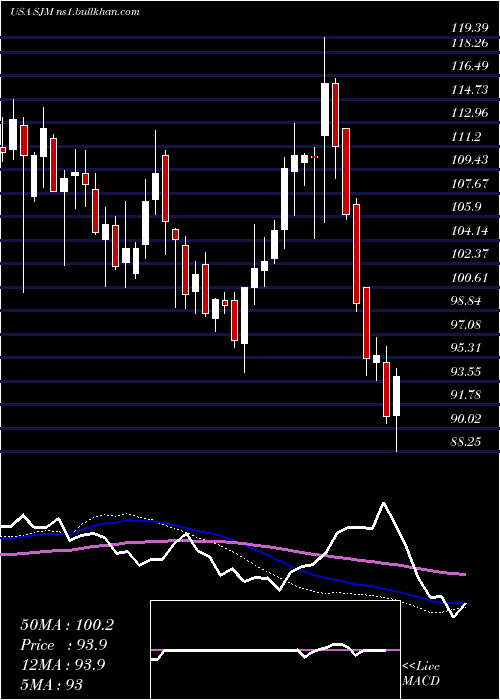The height and width of the screenshot is (700, 500).
Task: Click the 97.08 price axis label
Action: coord(466,325)
